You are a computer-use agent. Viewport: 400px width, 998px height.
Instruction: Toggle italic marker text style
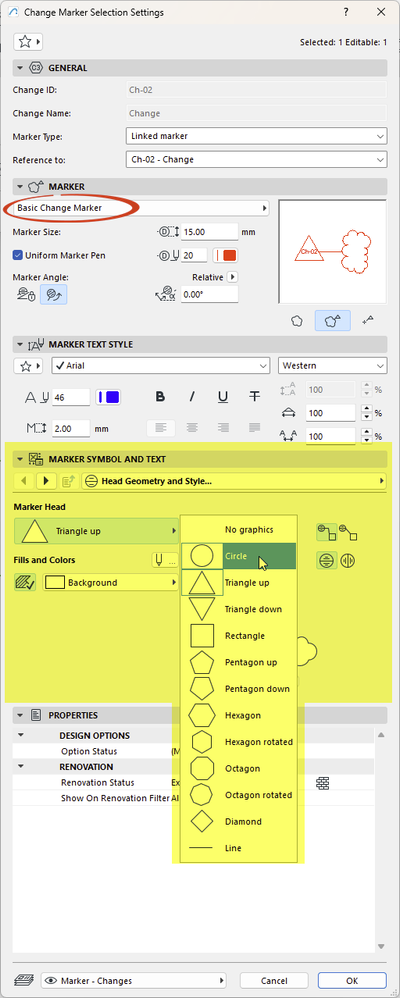(x=192, y=397)
